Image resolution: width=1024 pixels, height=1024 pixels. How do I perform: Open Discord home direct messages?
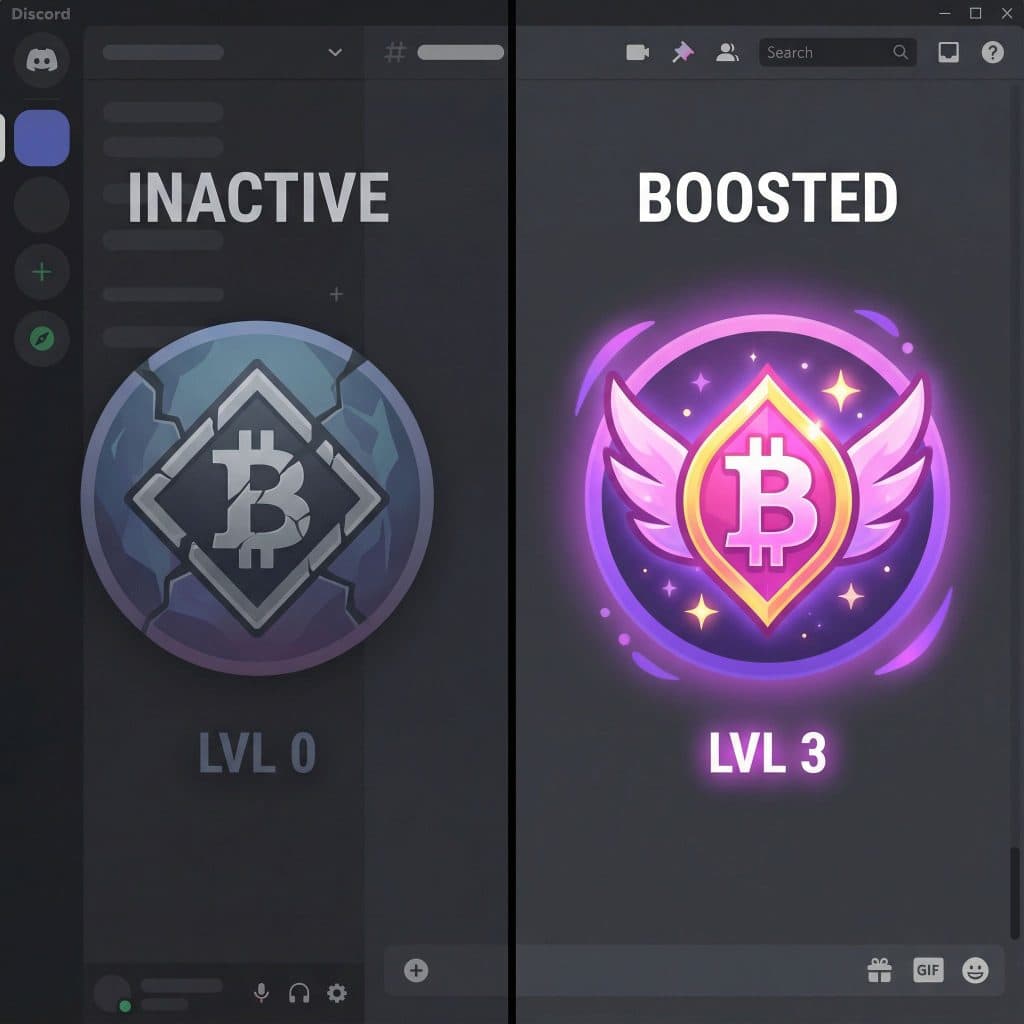(x=41, y=60)
